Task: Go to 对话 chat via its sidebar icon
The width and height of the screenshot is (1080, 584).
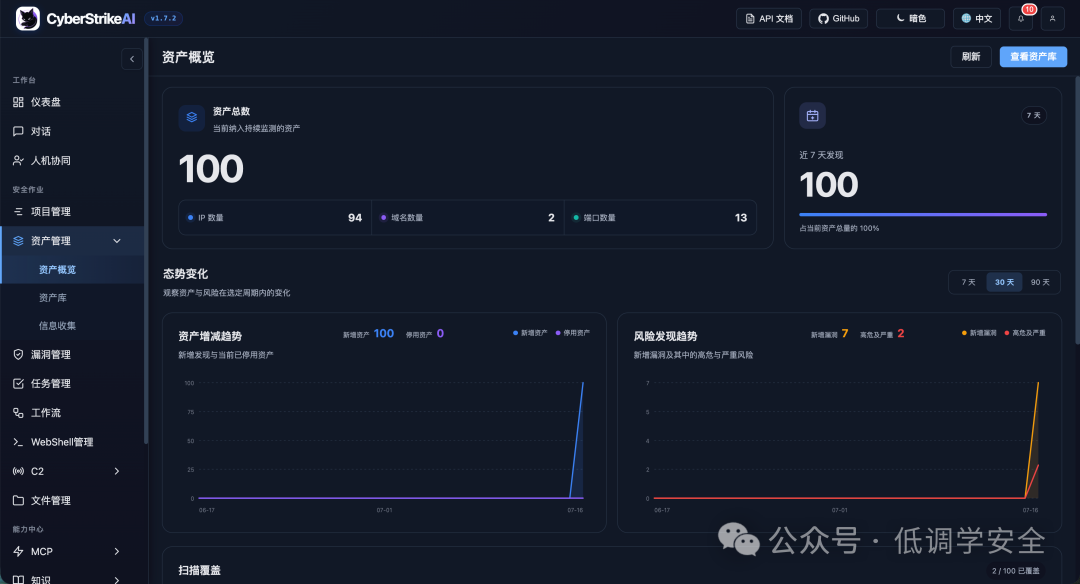Action: point(19,131)
